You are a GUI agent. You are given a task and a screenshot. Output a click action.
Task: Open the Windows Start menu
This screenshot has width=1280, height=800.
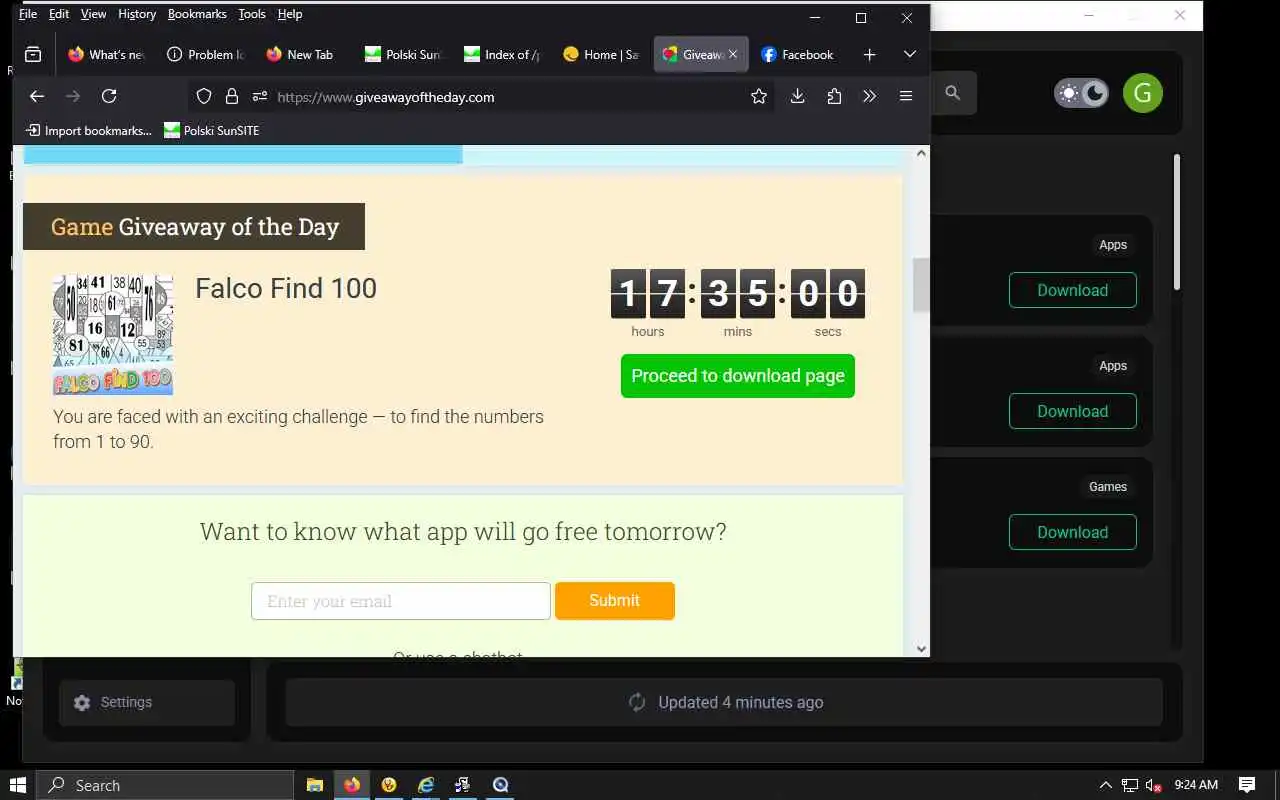pyautogui.click(x=17, y=785)
